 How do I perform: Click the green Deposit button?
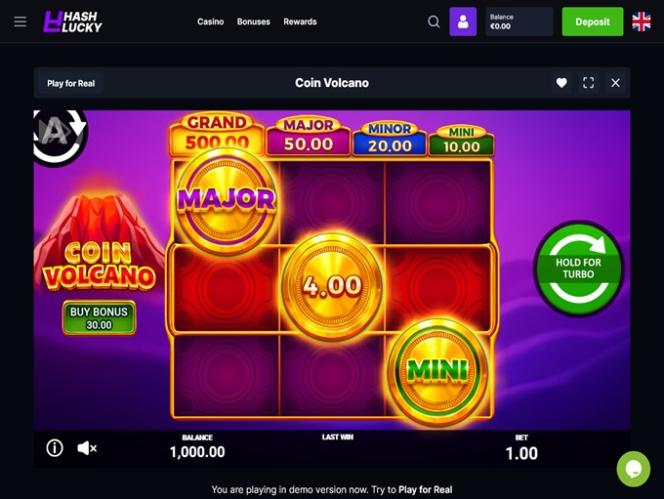(x=592, y=22)
